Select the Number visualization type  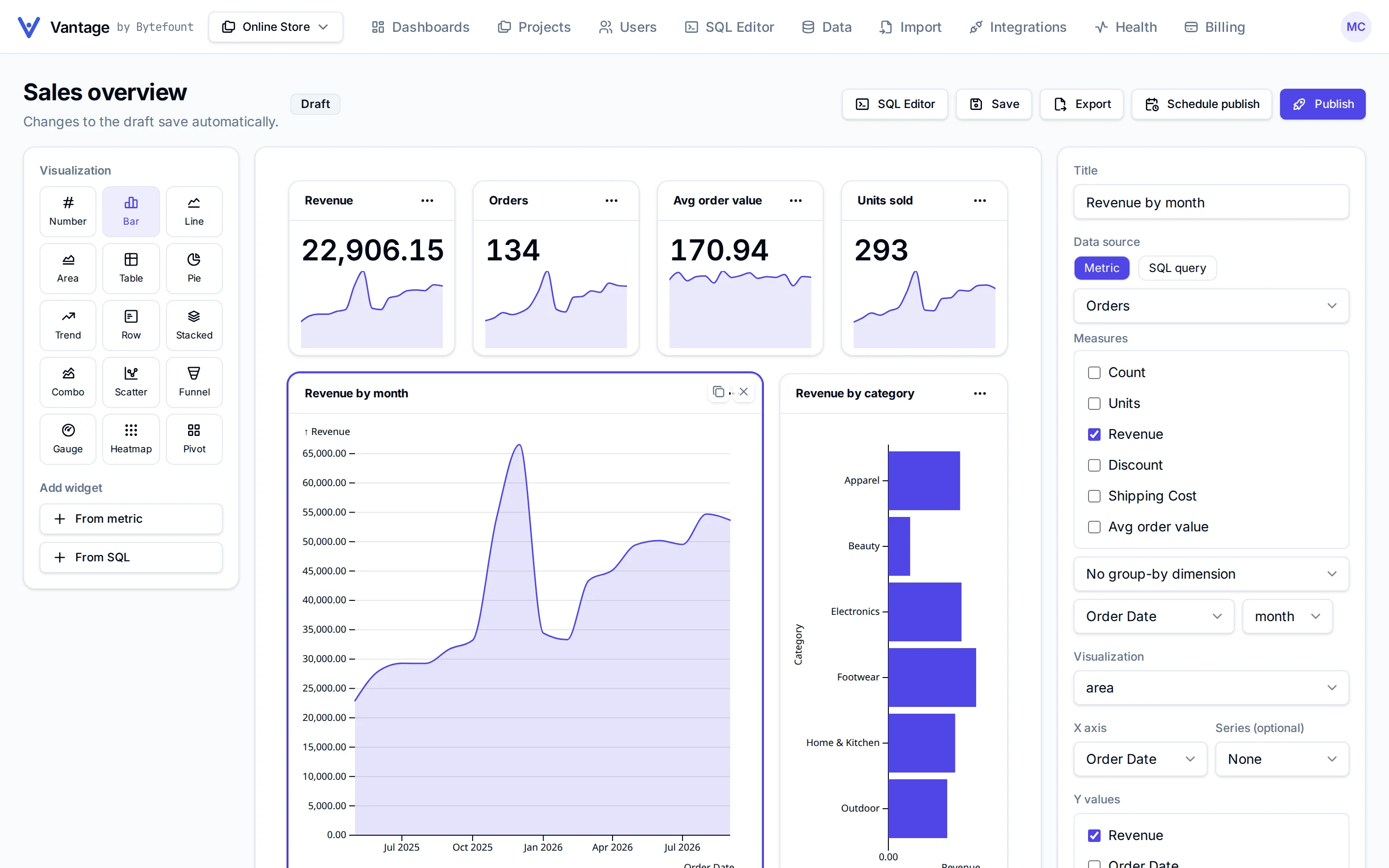click(68, 211)
